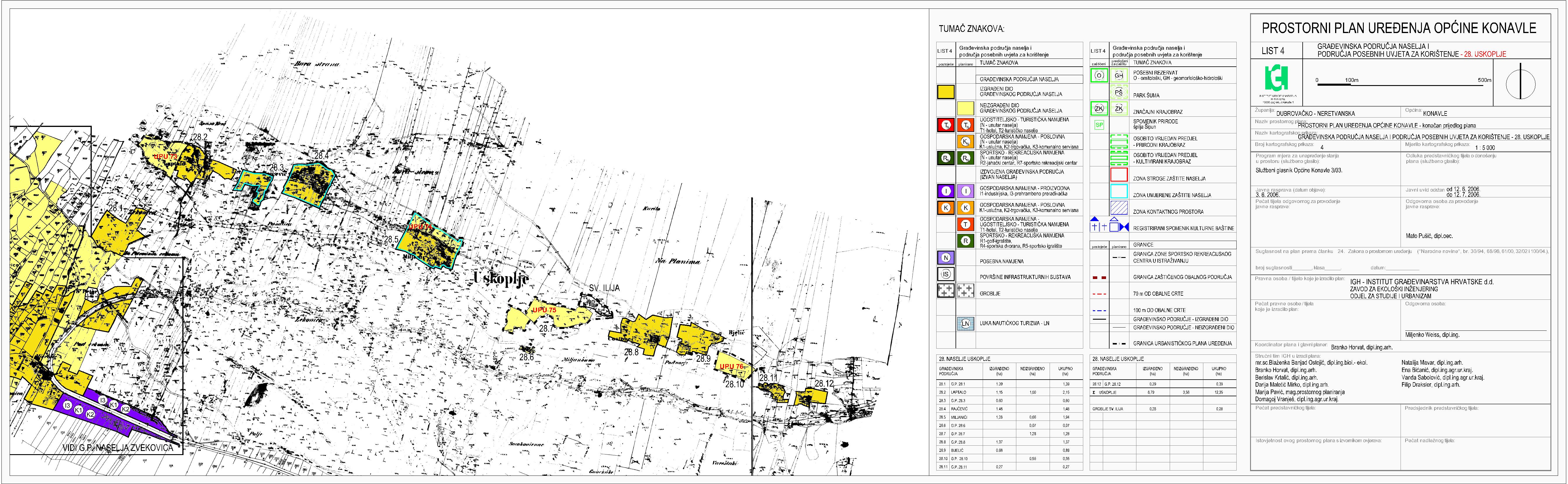Click the red T tourism symbol in the isolated areas section
1568x484 pixels.
pos(965,224)
